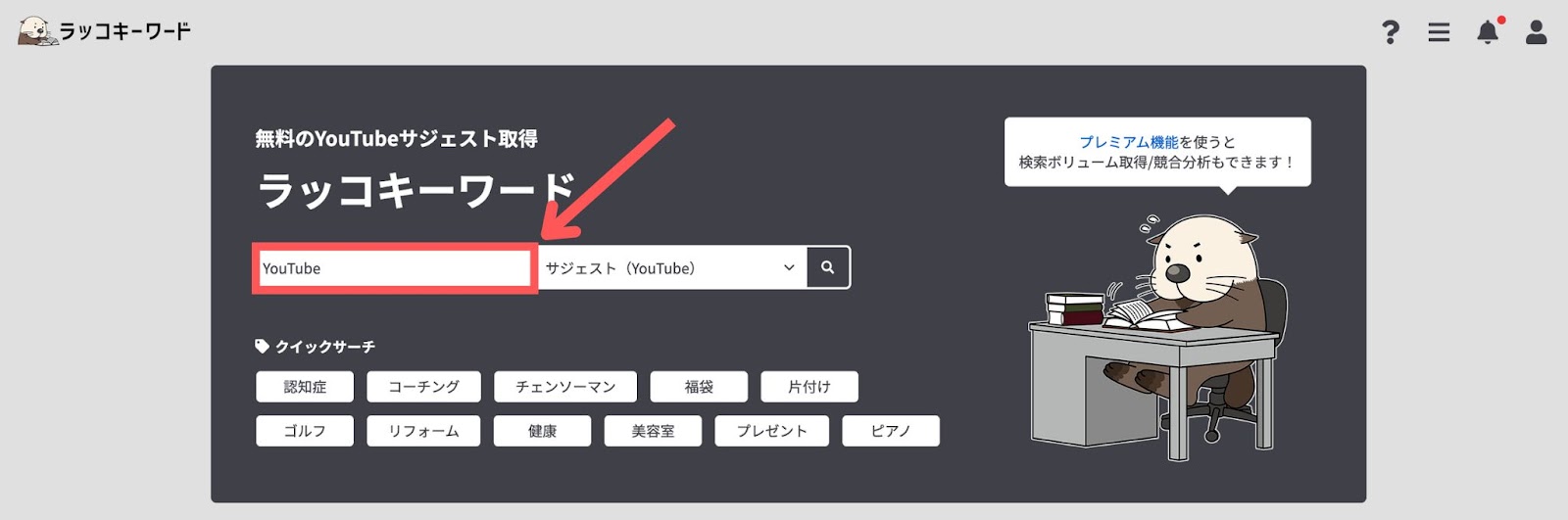Viewport: 1568px width, 520px height.
Task: Click the otter mascot illustration at desk
Action: tap(1156, 338)
